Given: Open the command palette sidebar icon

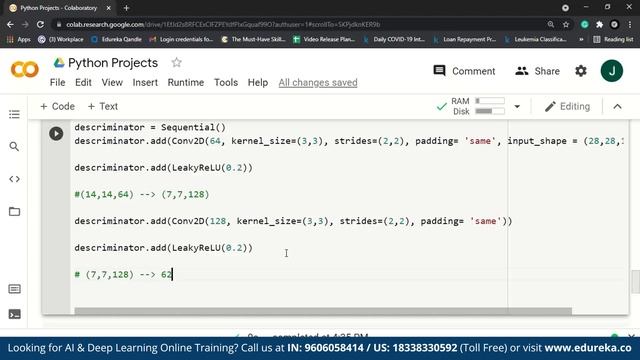Looking at the screenshot, I should pos(14,289).
